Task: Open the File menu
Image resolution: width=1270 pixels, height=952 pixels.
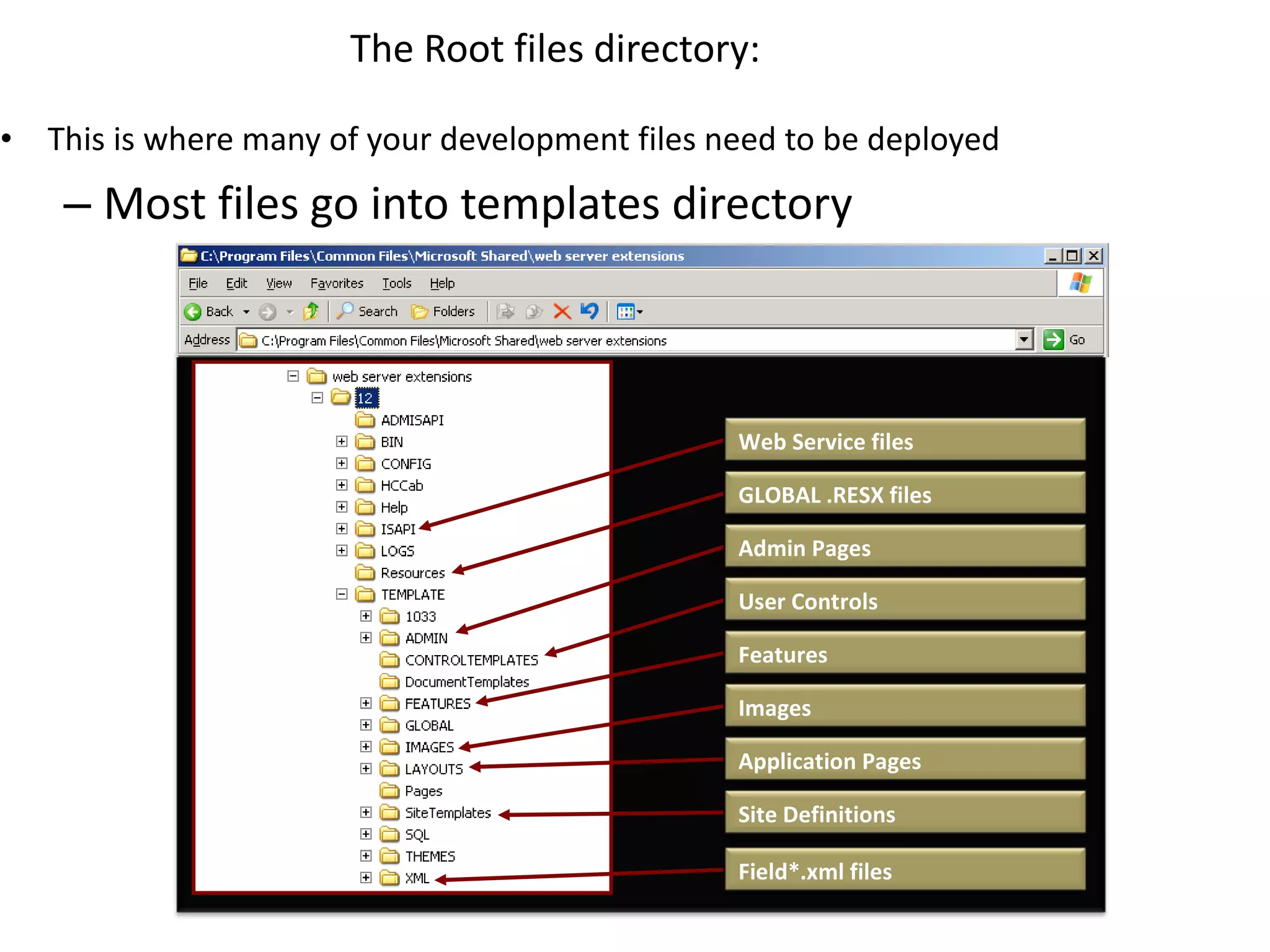Action: (x=198, y=283)
